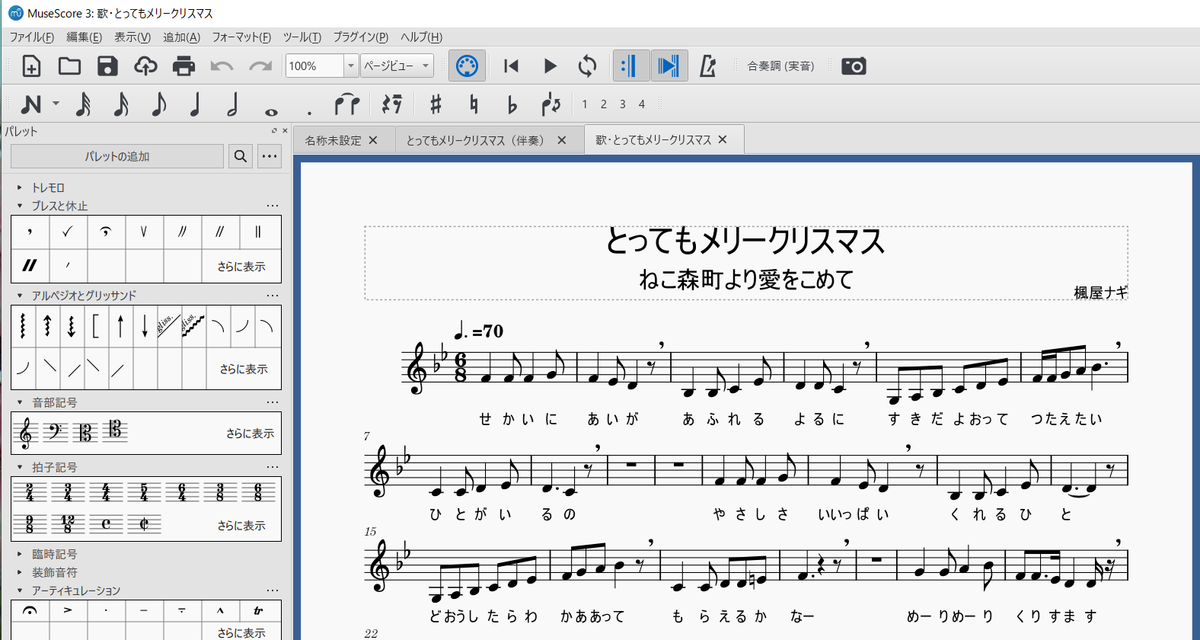This screenshot has width=1200, height=640.
Task: Toggle pan score during playback
Action: pos(669,66)
